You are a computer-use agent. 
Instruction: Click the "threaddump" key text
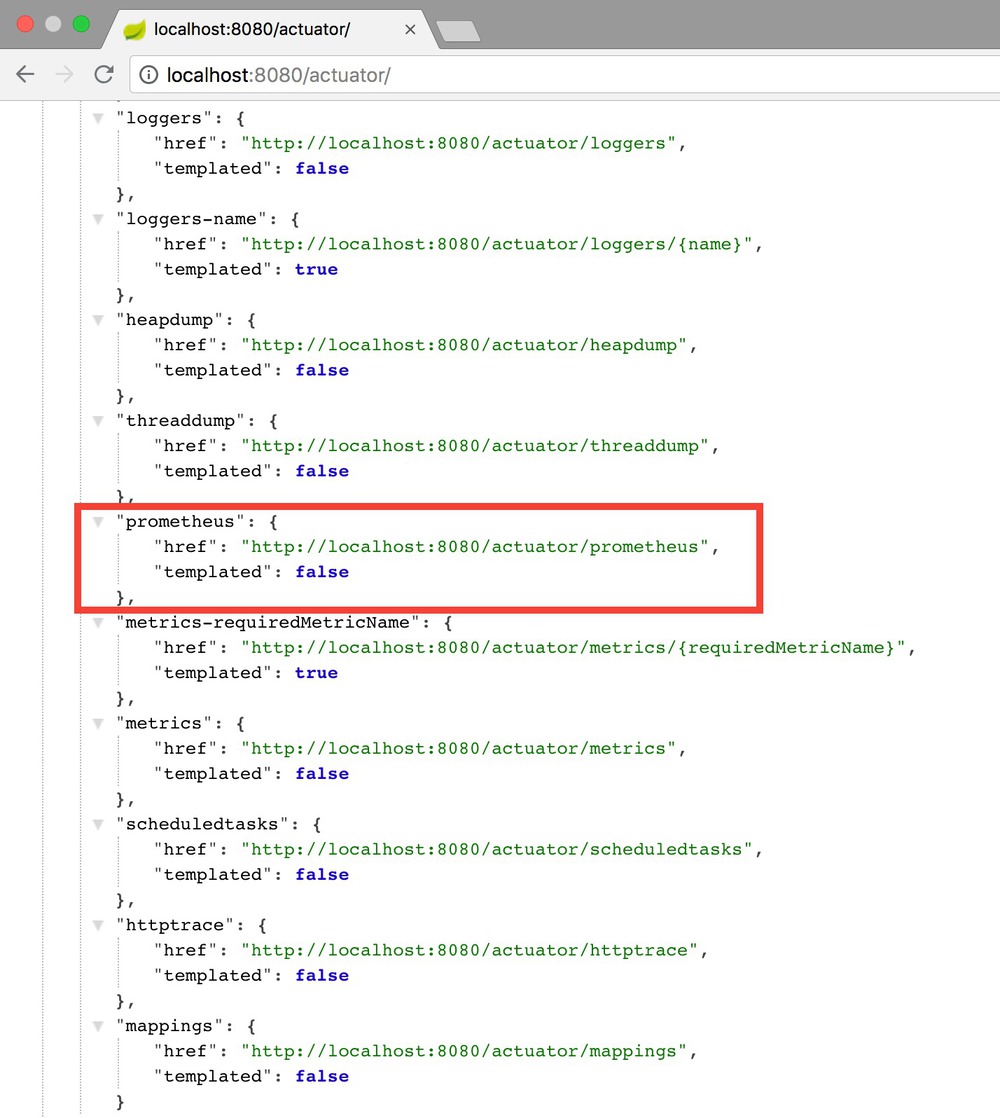pyautogui.click(x=180, y=421)
